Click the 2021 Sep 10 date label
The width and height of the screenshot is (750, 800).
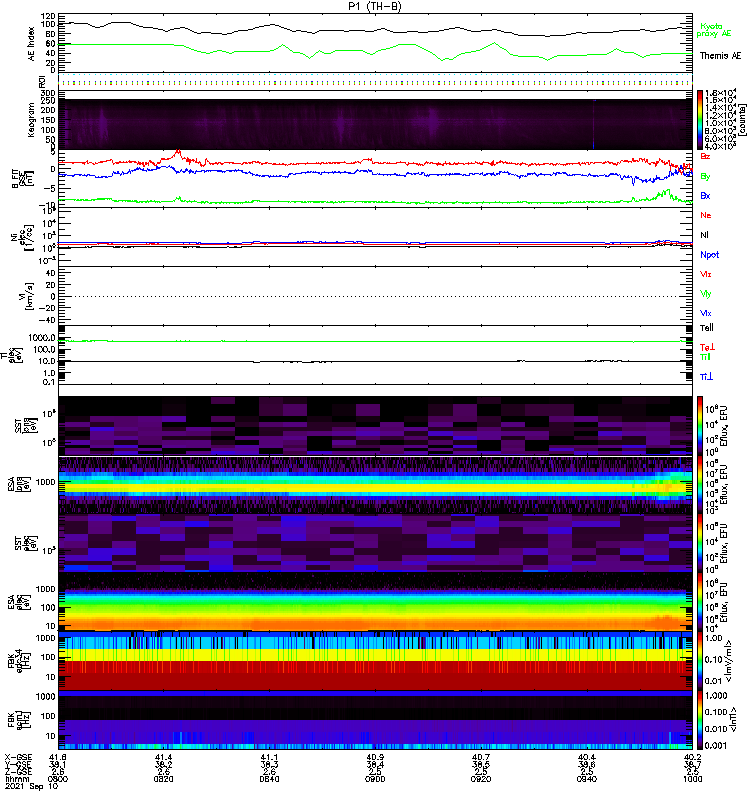[x=32, y=787]
